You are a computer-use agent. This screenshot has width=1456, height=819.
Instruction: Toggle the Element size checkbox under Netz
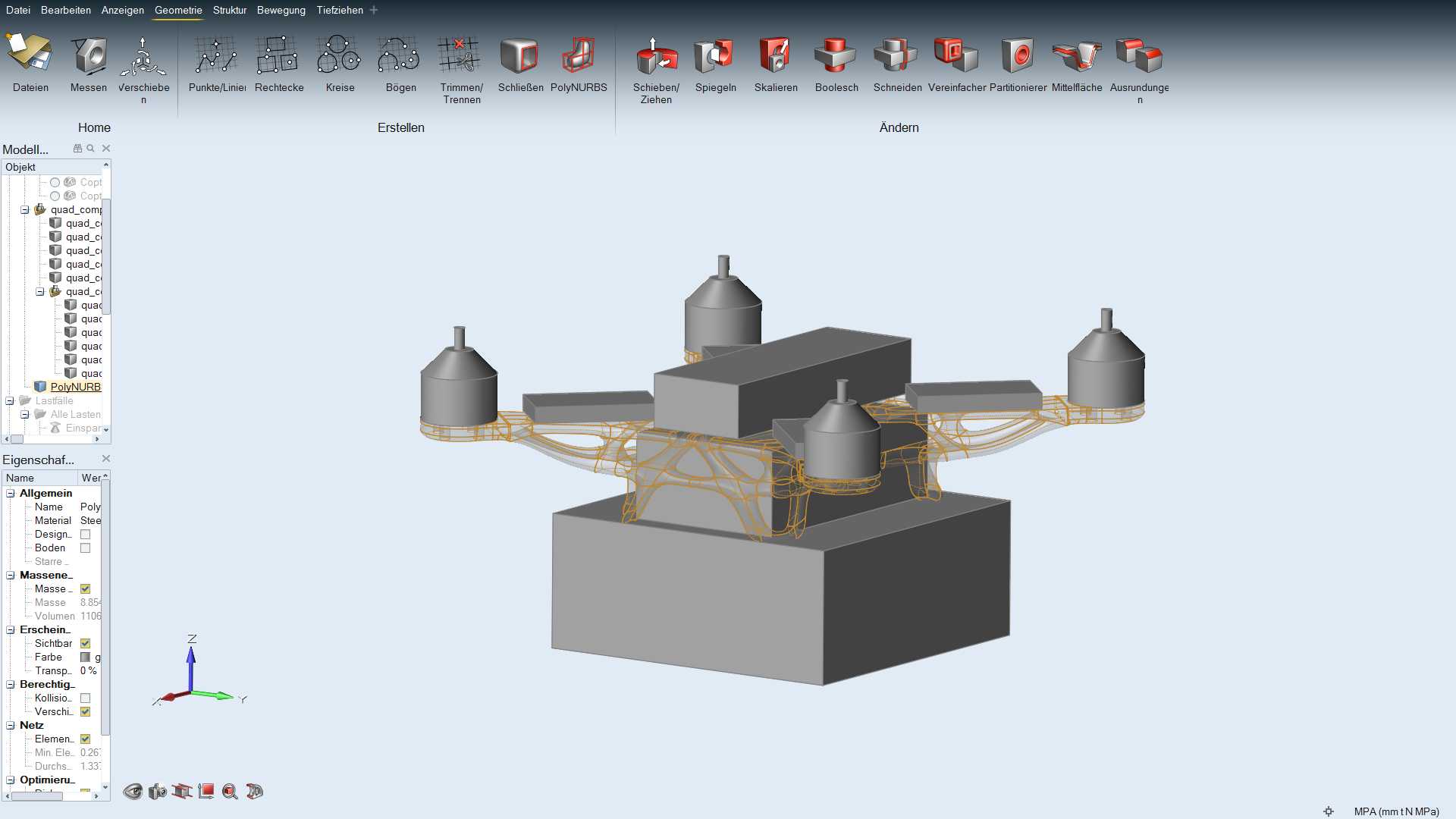click(x=85, y=739)
